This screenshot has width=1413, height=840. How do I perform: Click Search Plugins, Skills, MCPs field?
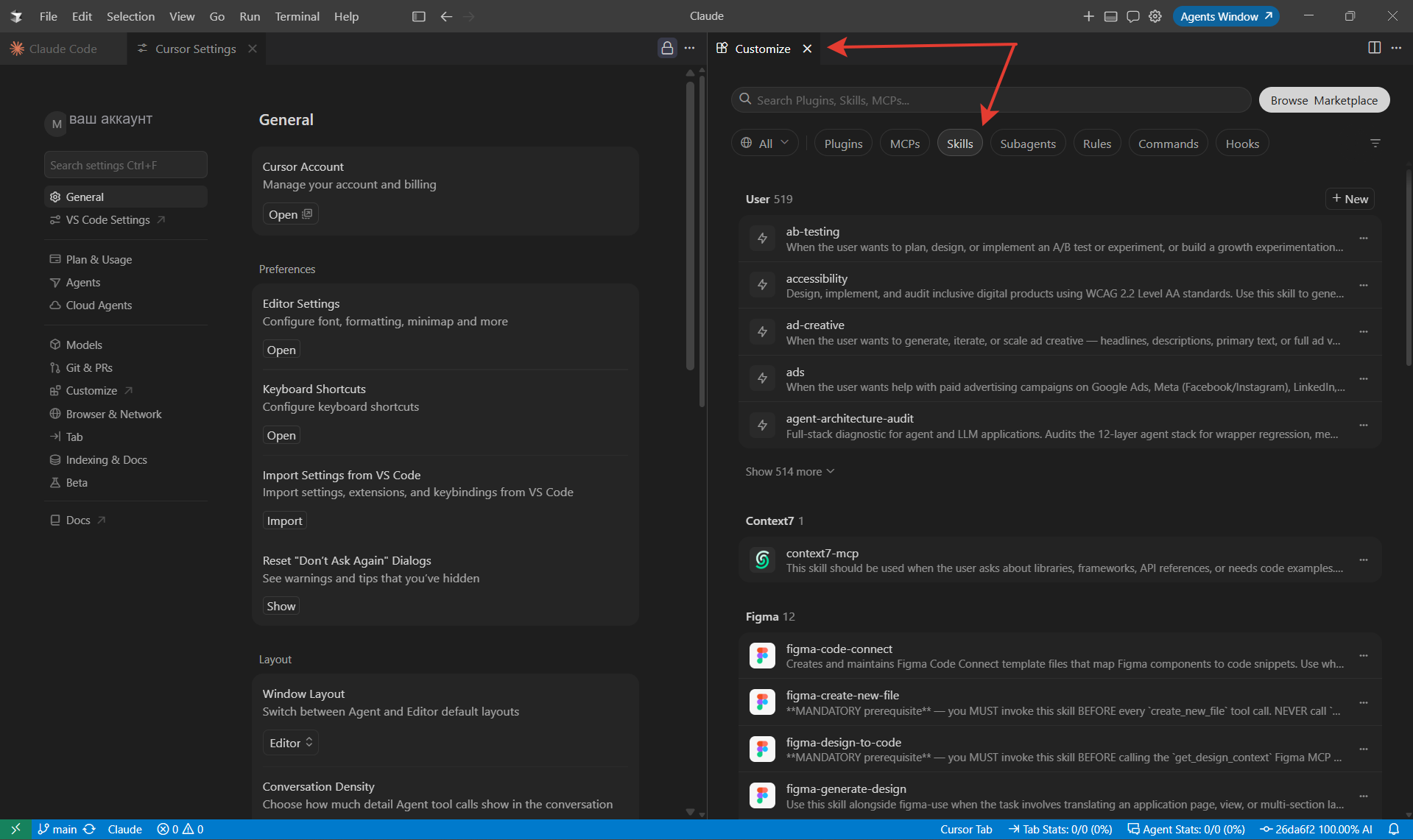point(991,100)
